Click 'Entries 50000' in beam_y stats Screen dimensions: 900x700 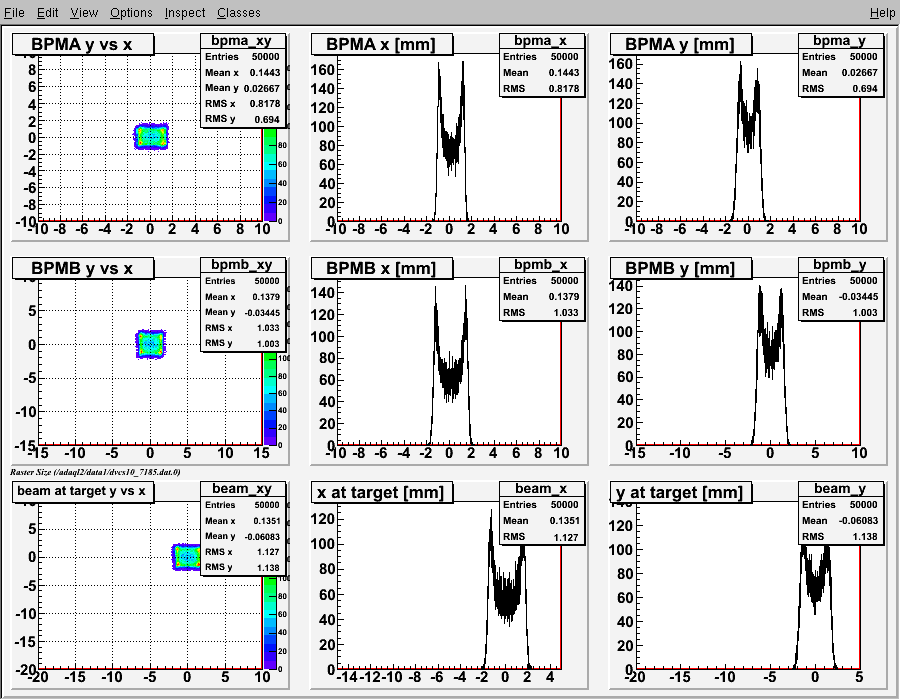[840, 504]
